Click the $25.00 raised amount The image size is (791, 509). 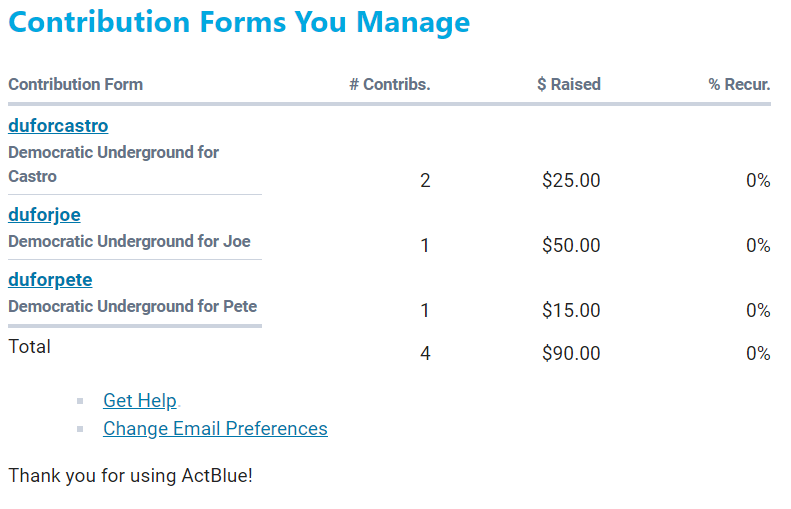(x=571, y=181)
